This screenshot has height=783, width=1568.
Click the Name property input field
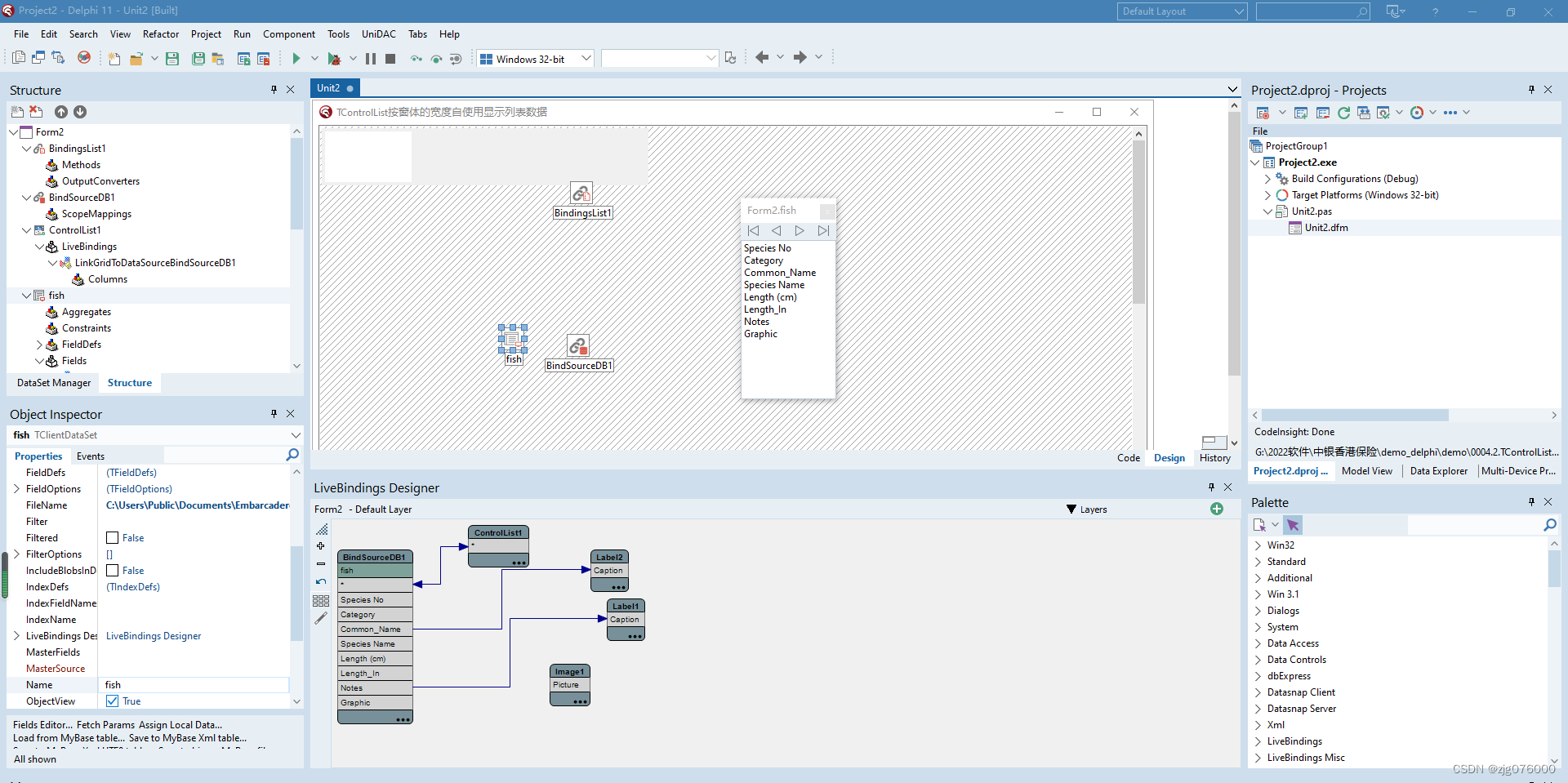tap(194, 685)
